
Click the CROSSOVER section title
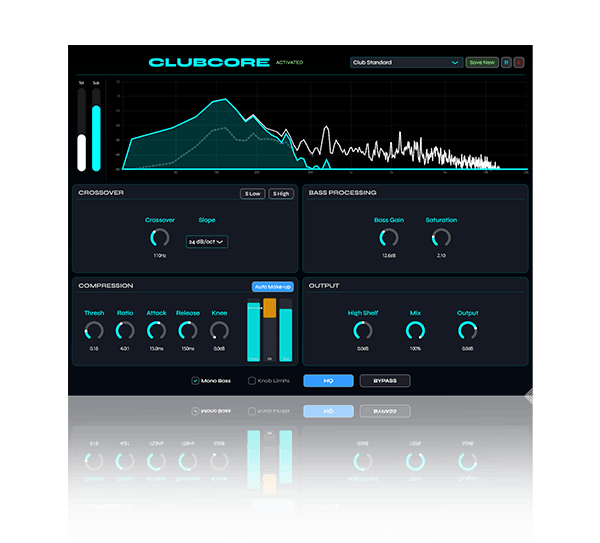tap(101, 193)
